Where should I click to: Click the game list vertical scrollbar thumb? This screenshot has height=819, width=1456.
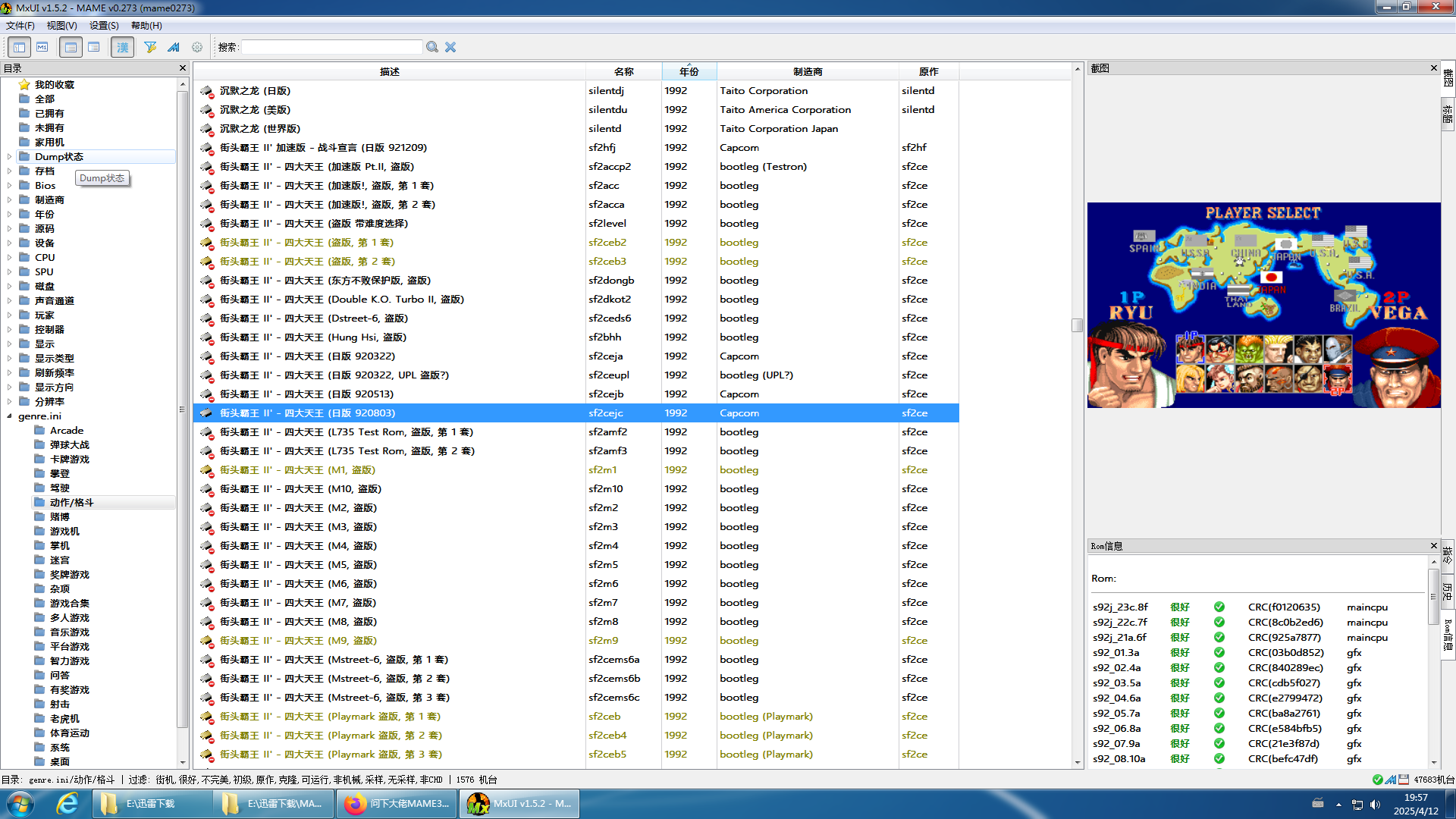pos(1077,325)
